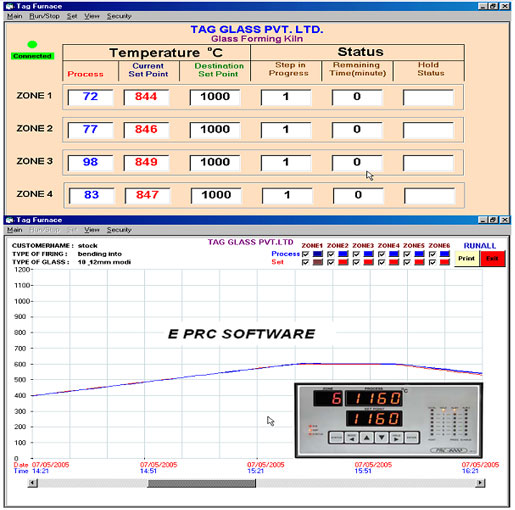Click the green connection indicator light

[32, 44]
